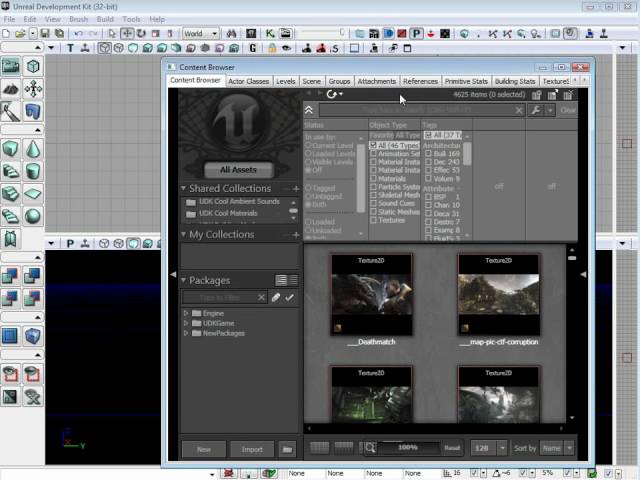Click the CSG deintersect icon

[33, 298]
